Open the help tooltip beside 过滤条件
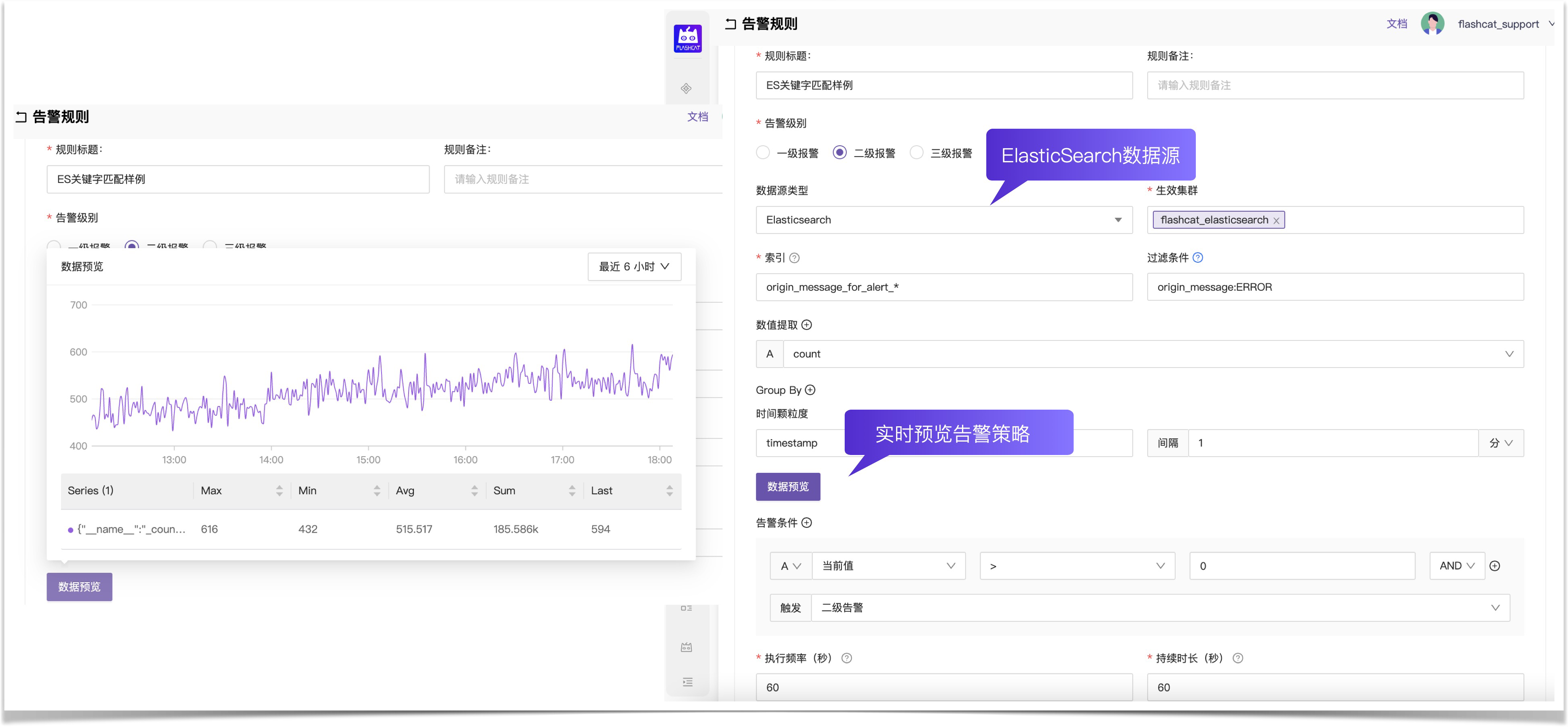Viewport: 1568px width, 727px height. tap(1198, 257)
